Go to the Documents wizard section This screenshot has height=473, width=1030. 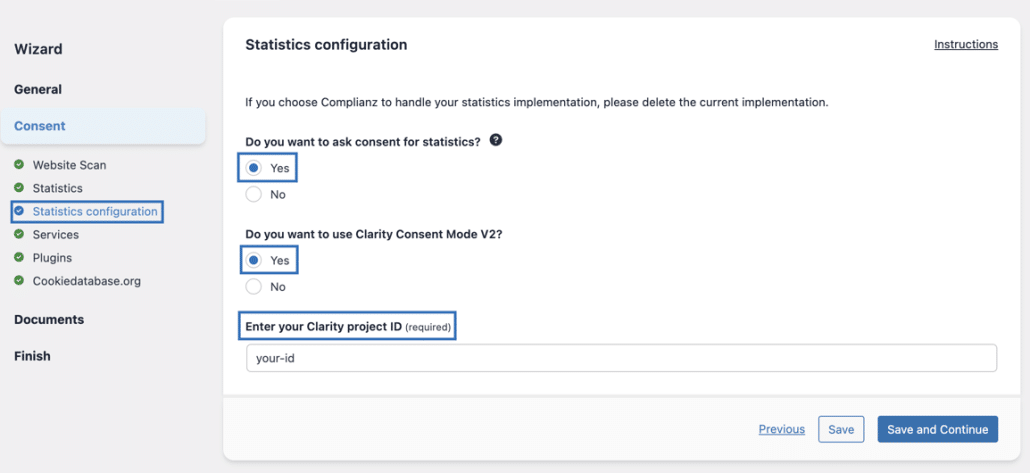[49, 320]
